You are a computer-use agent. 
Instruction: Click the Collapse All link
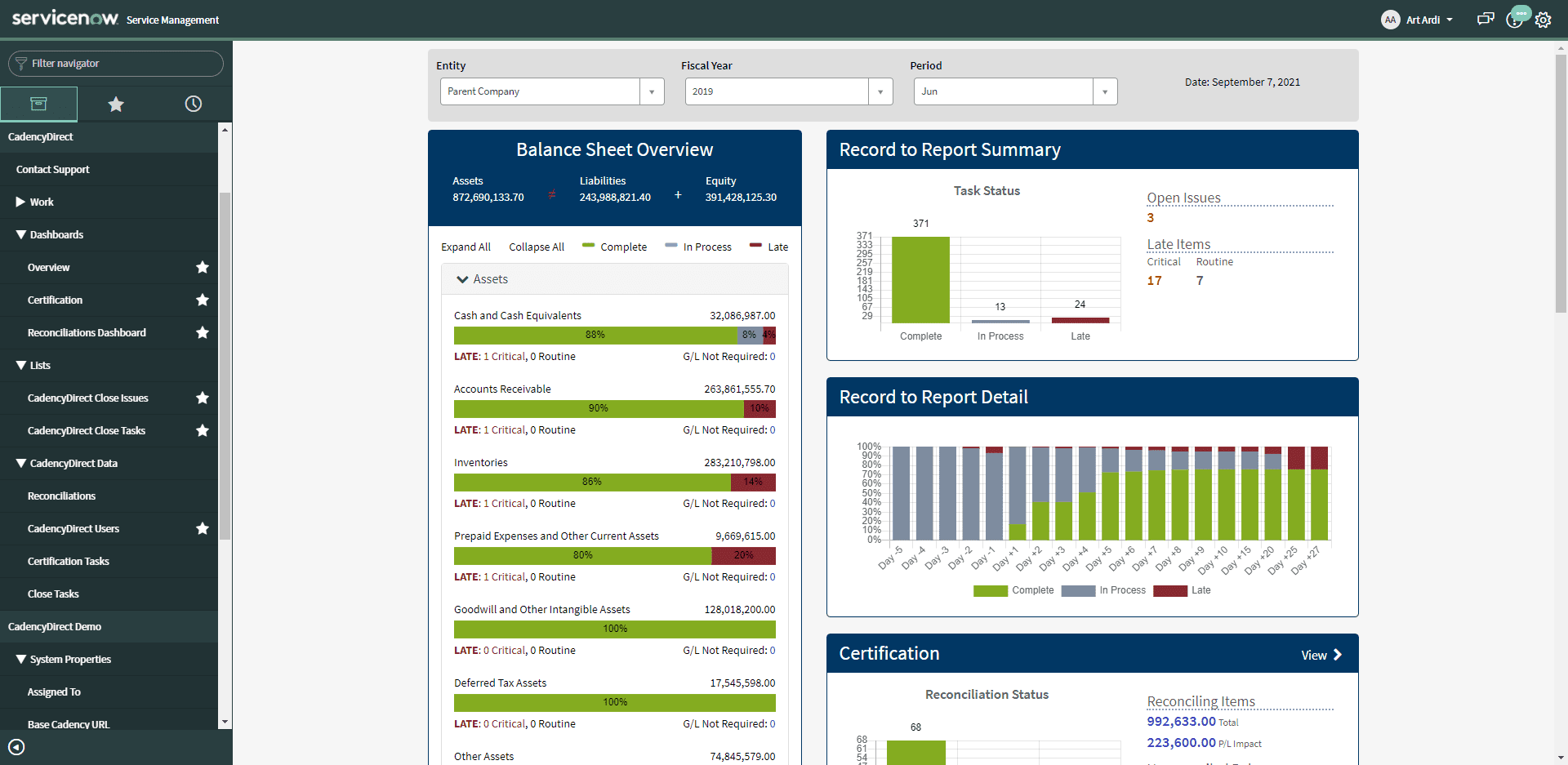click(x=537, y=247)
